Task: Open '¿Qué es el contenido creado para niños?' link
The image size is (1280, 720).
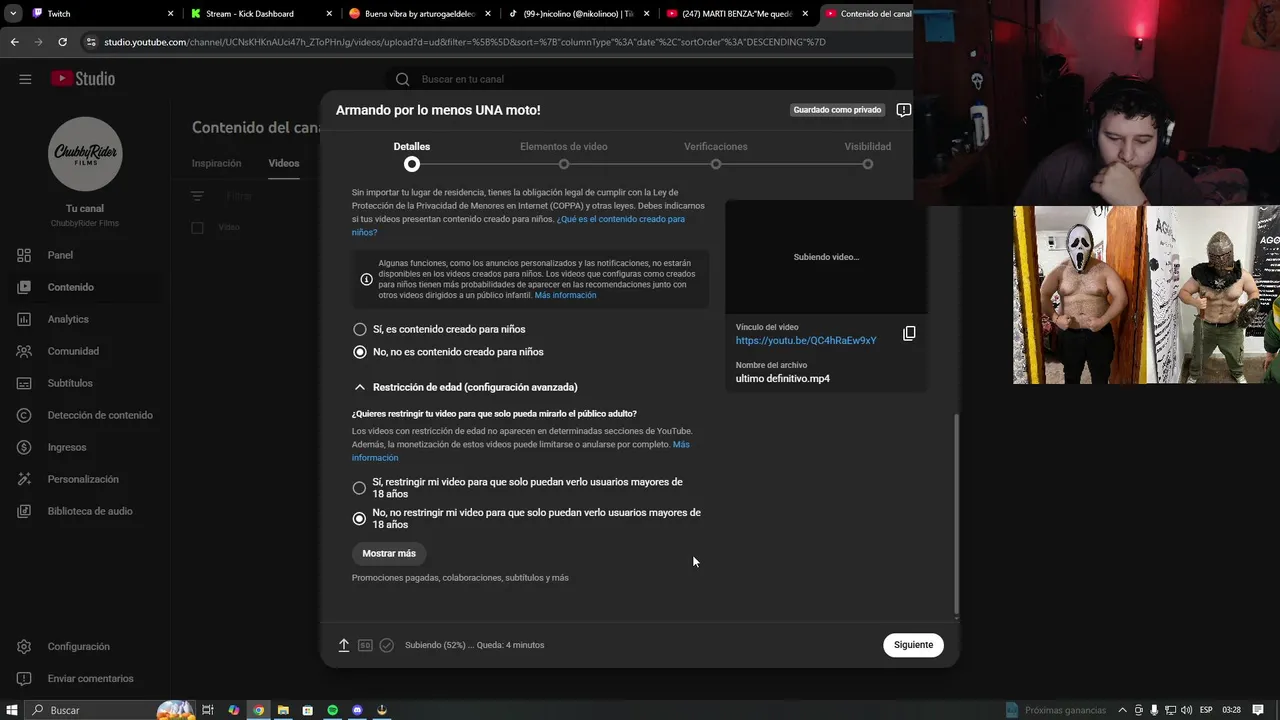Action: [518, 225]
